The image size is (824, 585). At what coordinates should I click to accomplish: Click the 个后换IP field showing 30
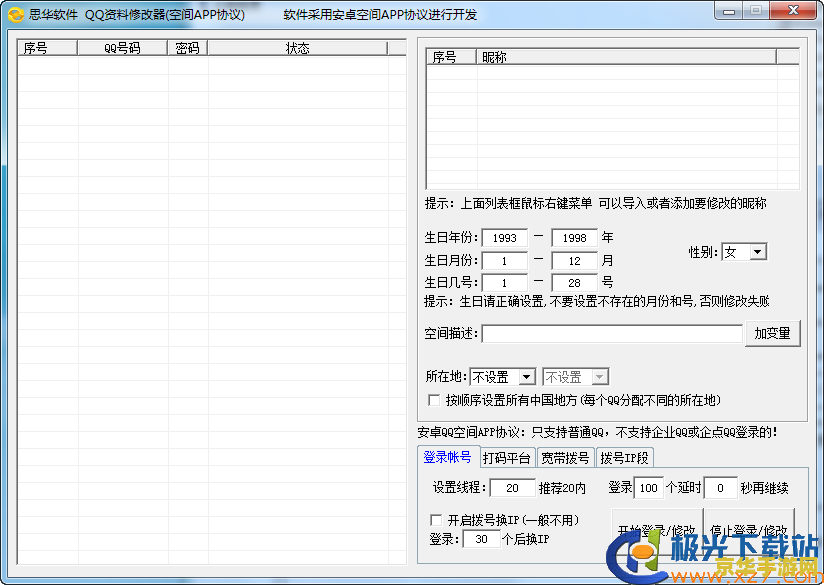(x=481, y=539)
